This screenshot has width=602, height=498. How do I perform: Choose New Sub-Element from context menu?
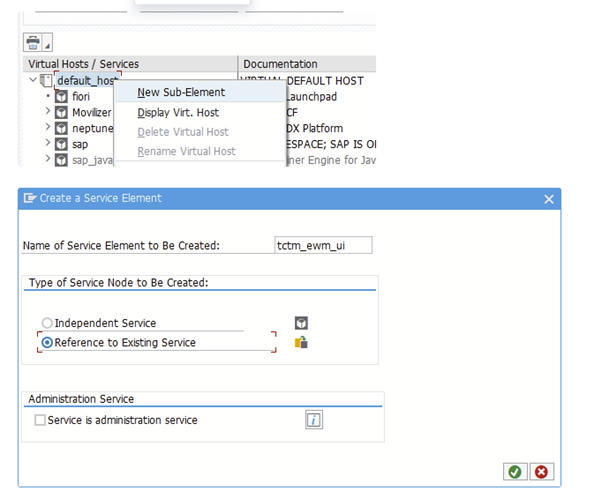(x=181, y=92)
